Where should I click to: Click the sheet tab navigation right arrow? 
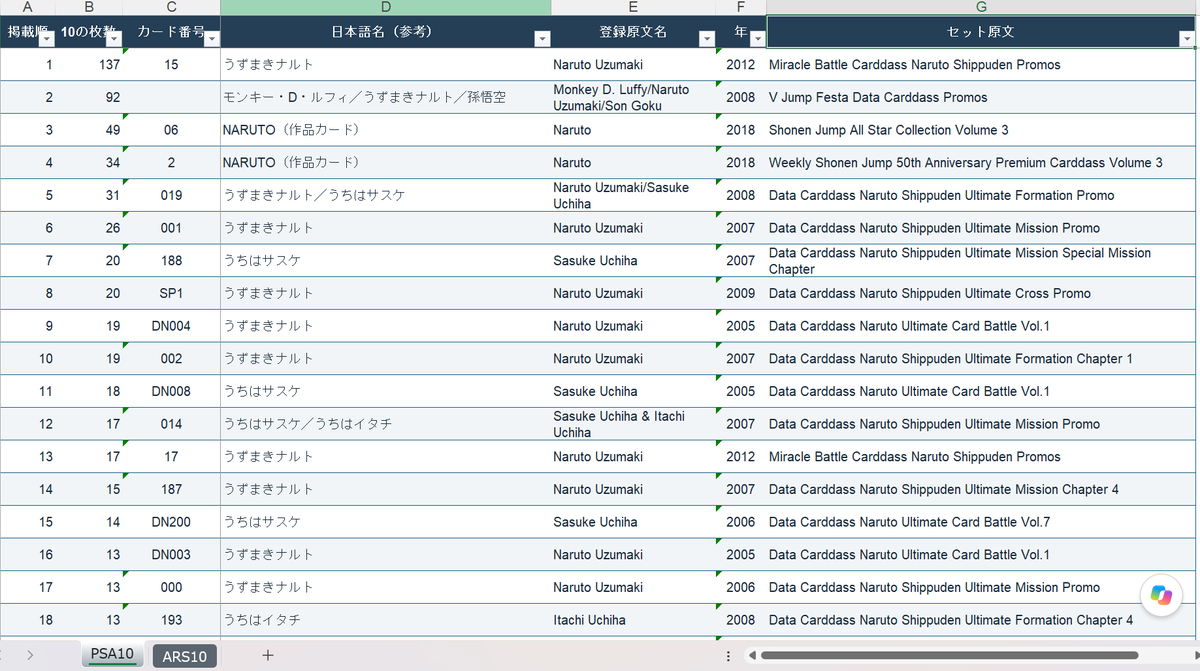click(30, 655)
